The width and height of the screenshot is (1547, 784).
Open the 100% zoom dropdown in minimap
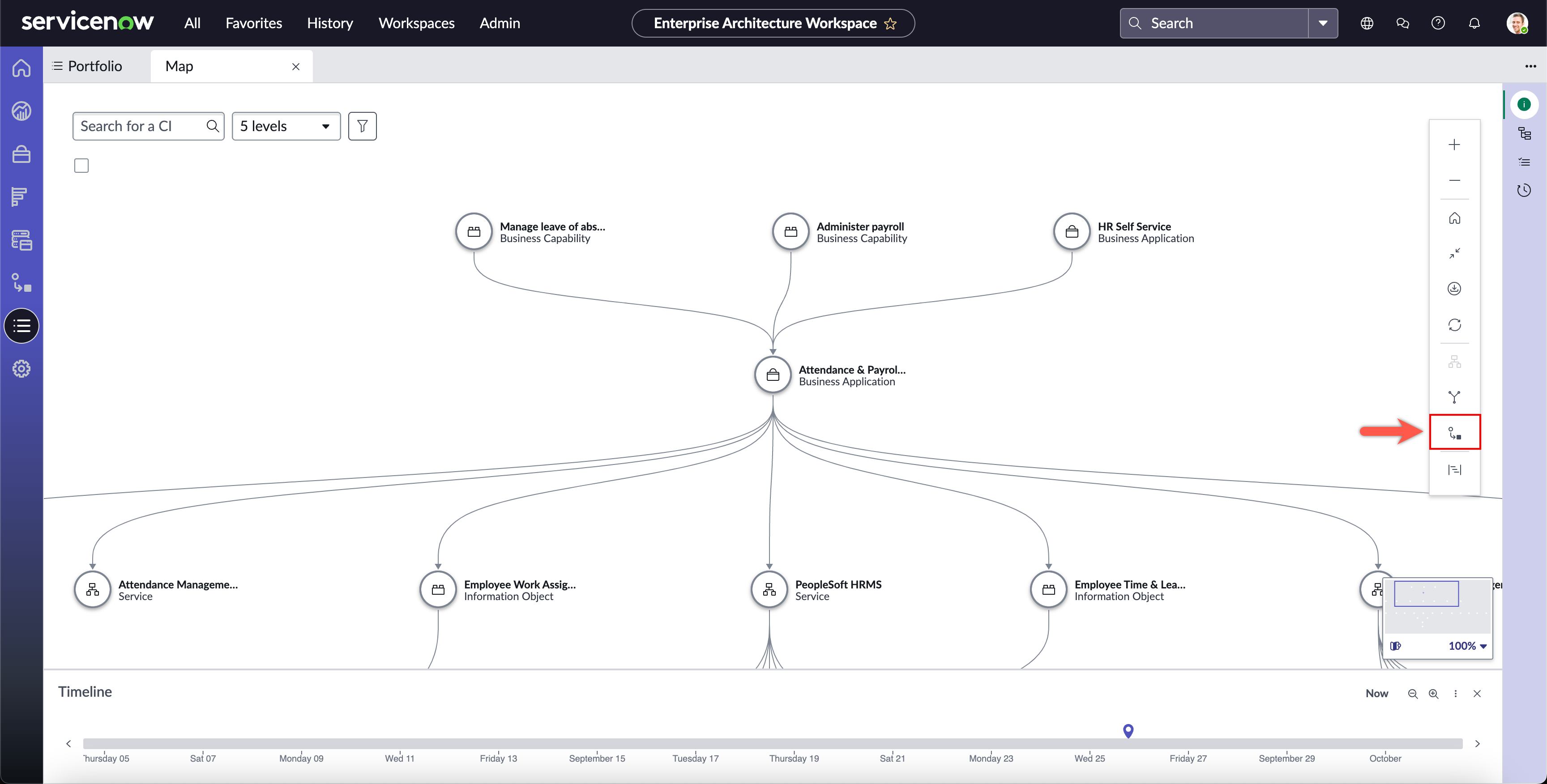1467,646
